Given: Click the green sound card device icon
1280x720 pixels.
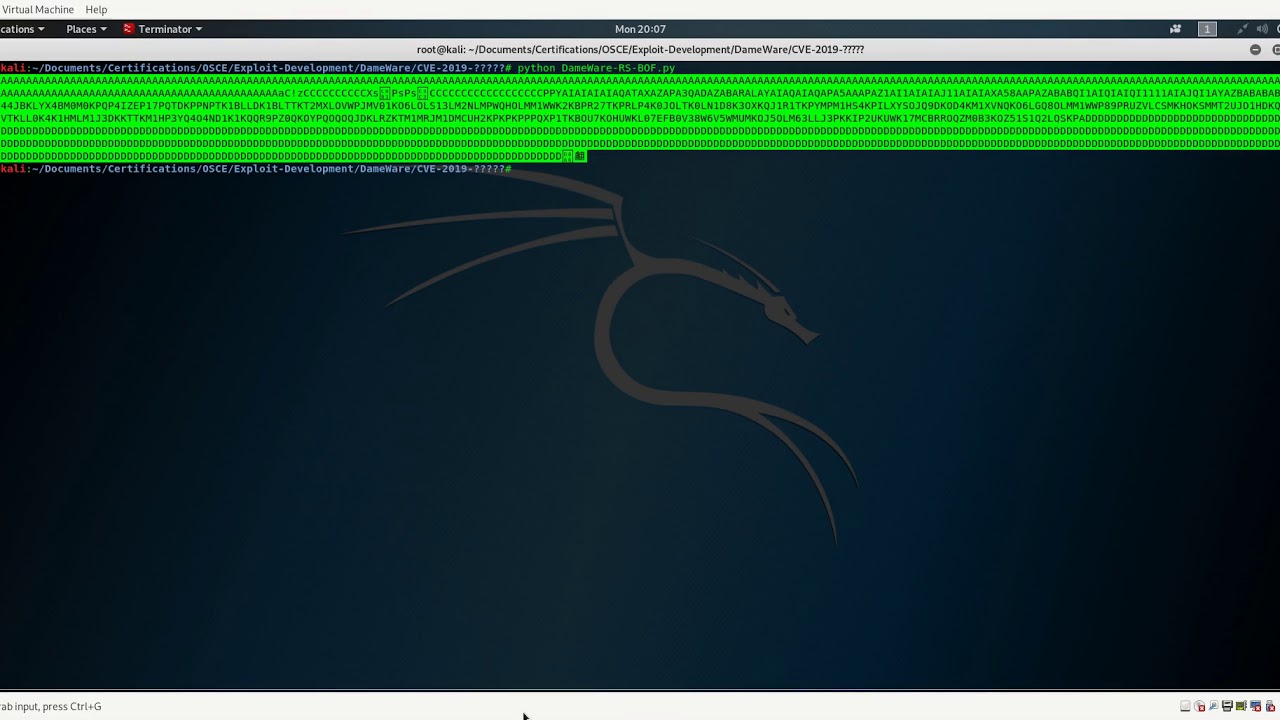Looking at the screenshot, I should (x=1241, y=706).
